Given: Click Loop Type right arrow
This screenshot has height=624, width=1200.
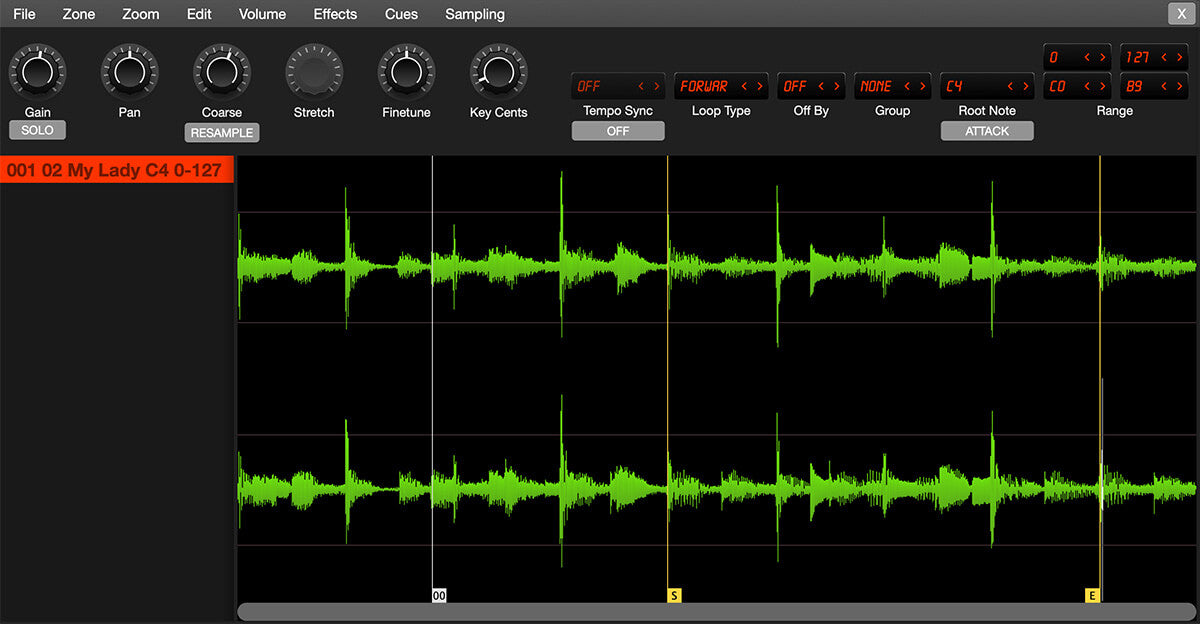Looking at the screenshot, I should [759, 87].
